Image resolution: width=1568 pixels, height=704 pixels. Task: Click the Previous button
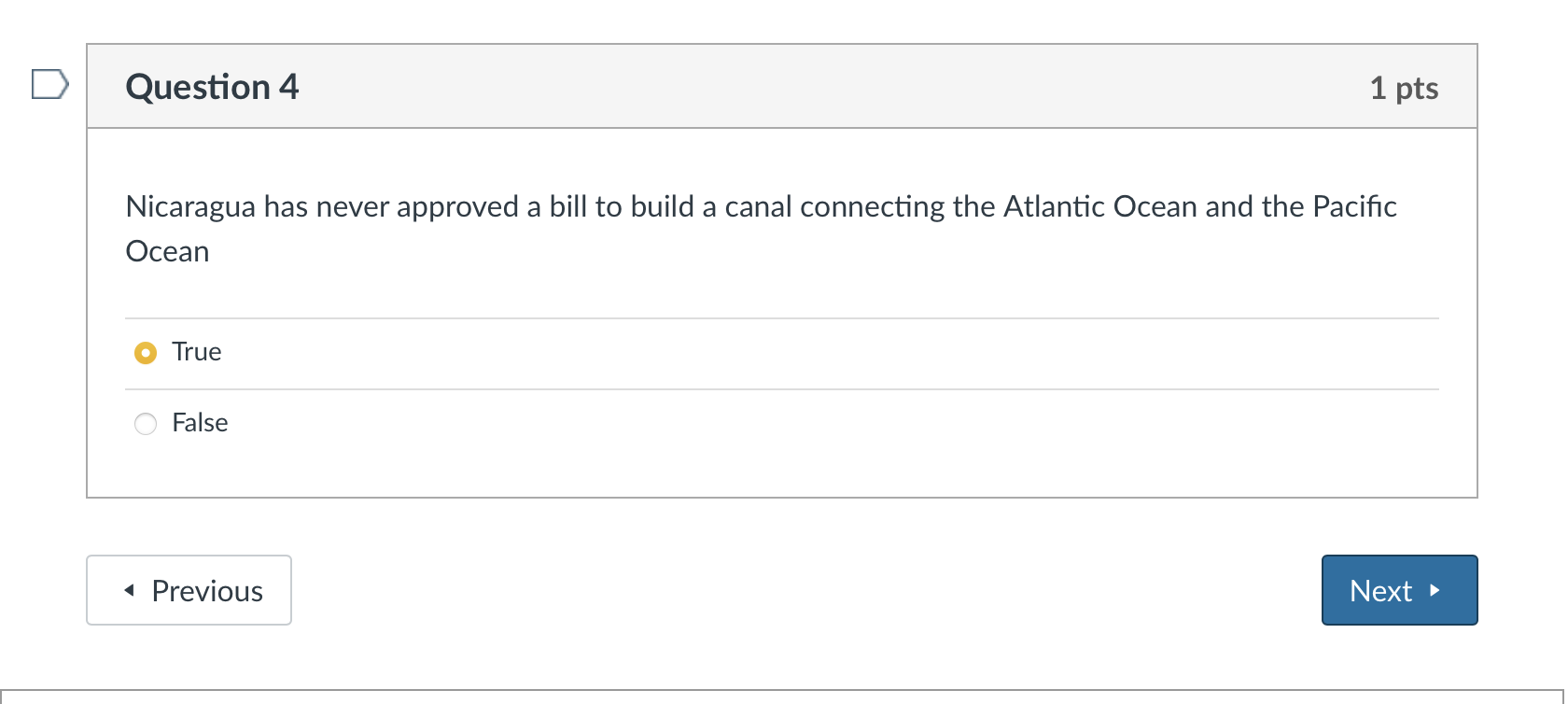[189, 590]
